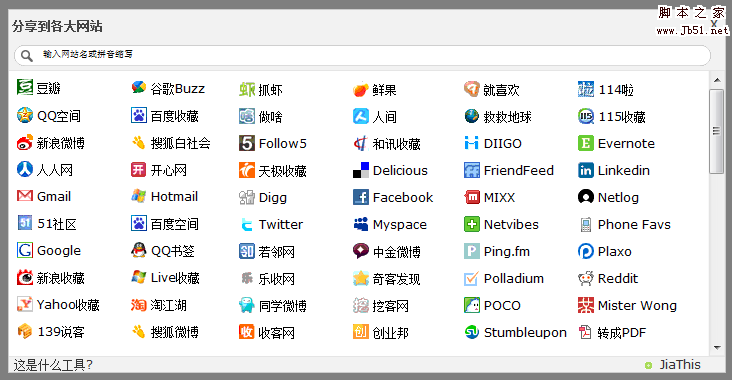Click the scrollbar down arrow

[x=717, y=348]
